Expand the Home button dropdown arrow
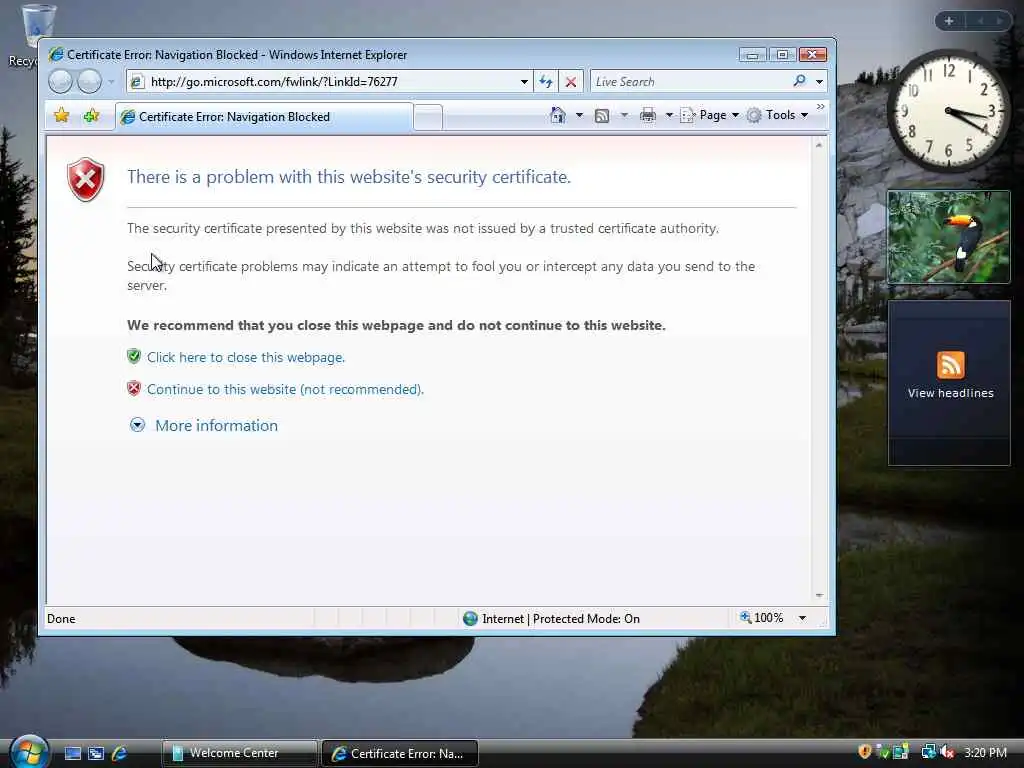 point(579,116)
